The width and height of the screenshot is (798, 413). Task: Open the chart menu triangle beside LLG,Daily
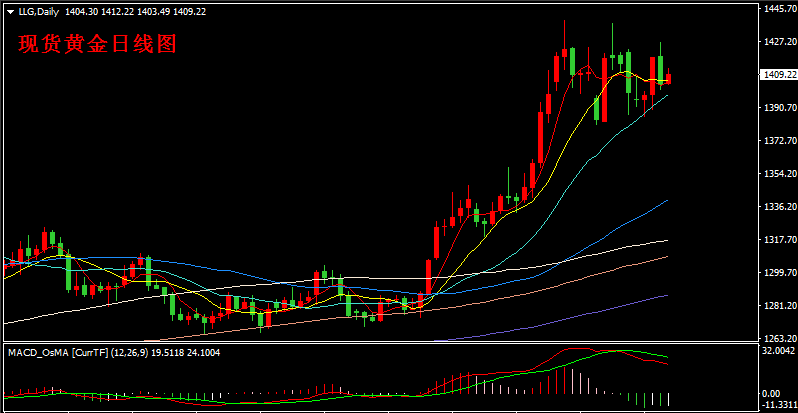(10, 12)
